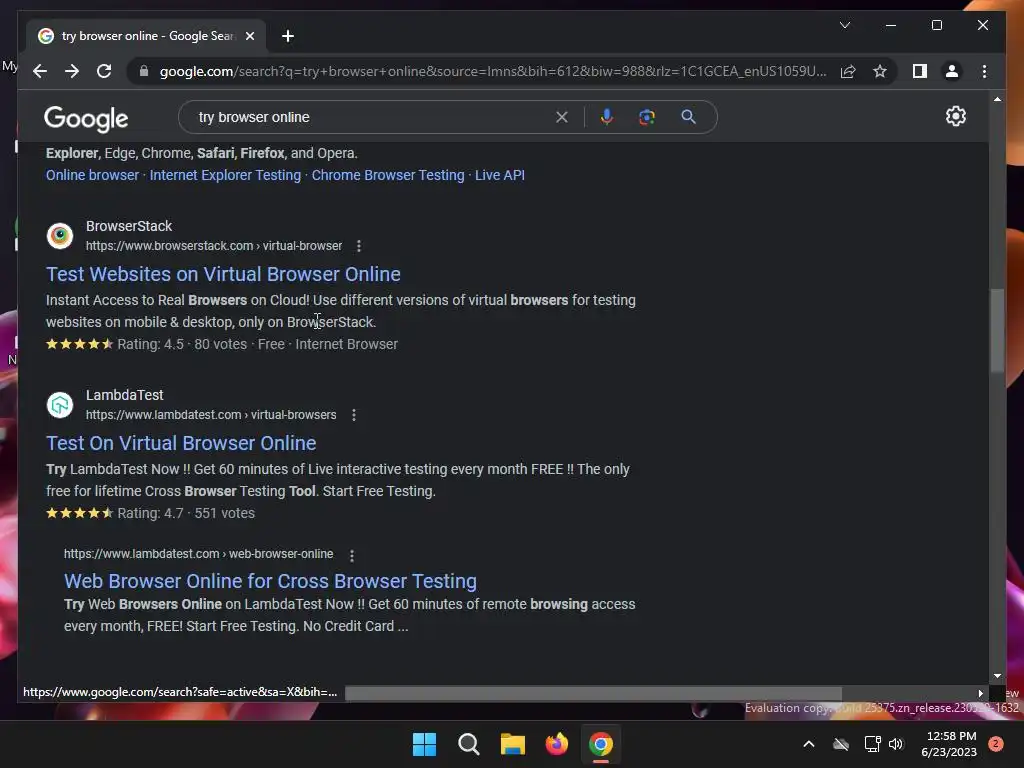This screenshot has height=768, width=1024.
Task: Open Chrome side panel
Action: [920, 71]
